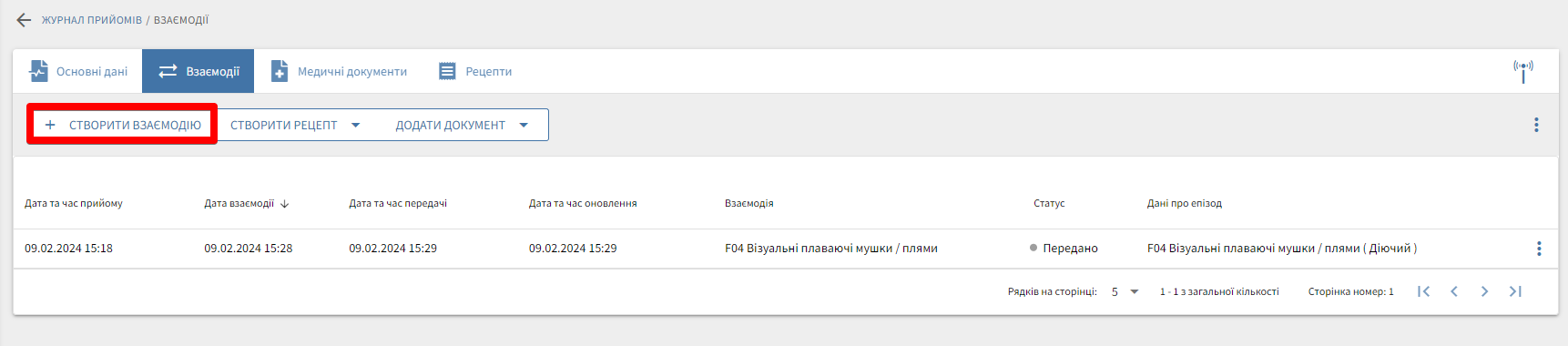The height and width of the screenshot is (346, 1568).
Task: Click Створити взаємодію button
Action: pyautogui.click(x=123, y=125)
